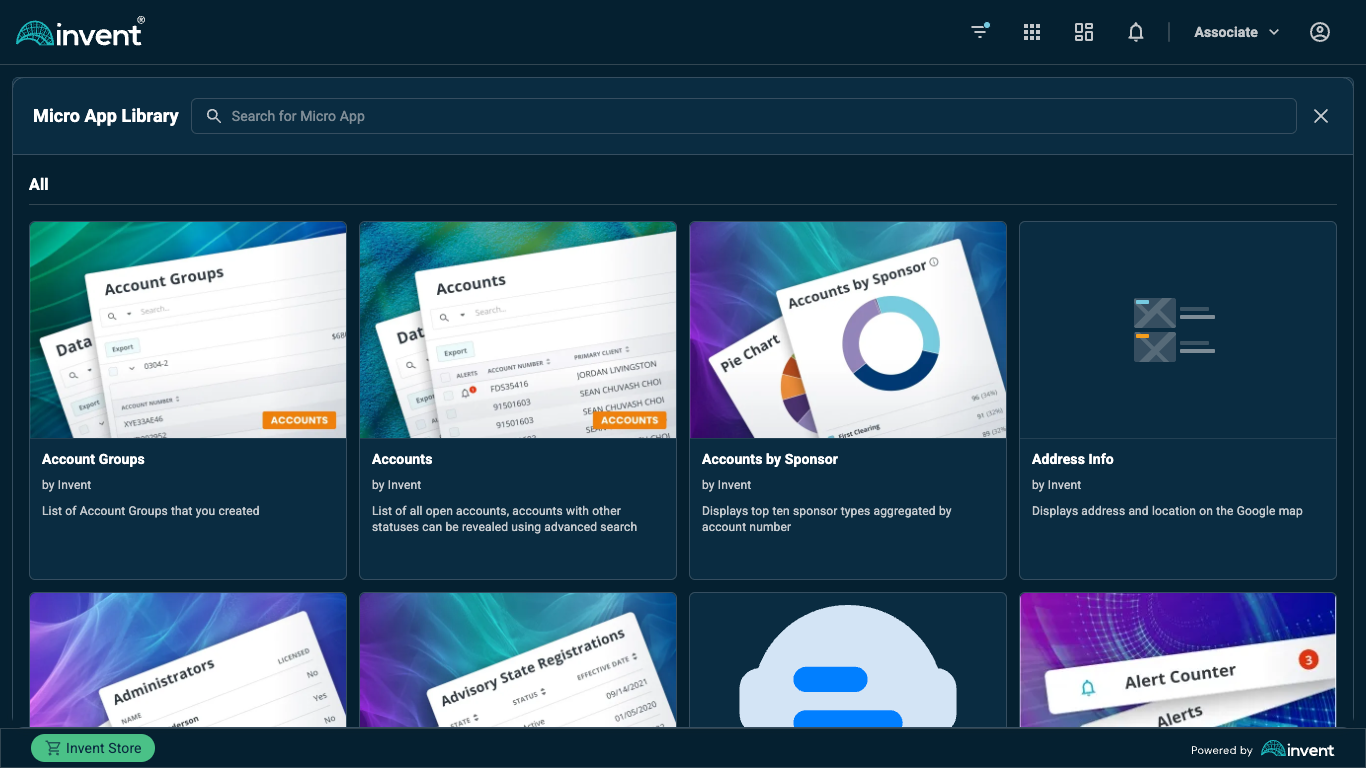Viewport: 1366px width, 768px height.
Task: Select the Accounts micro app
Action: tap(517, 399)
